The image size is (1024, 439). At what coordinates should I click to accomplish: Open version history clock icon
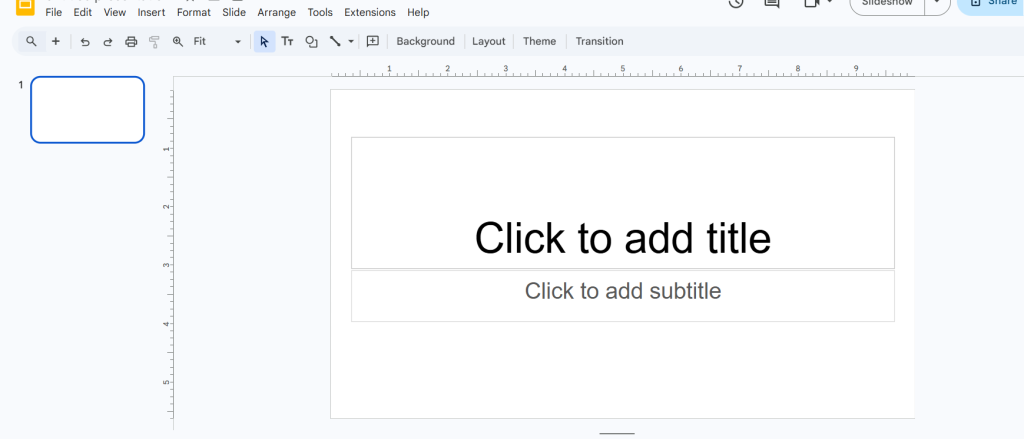(736, 3)
